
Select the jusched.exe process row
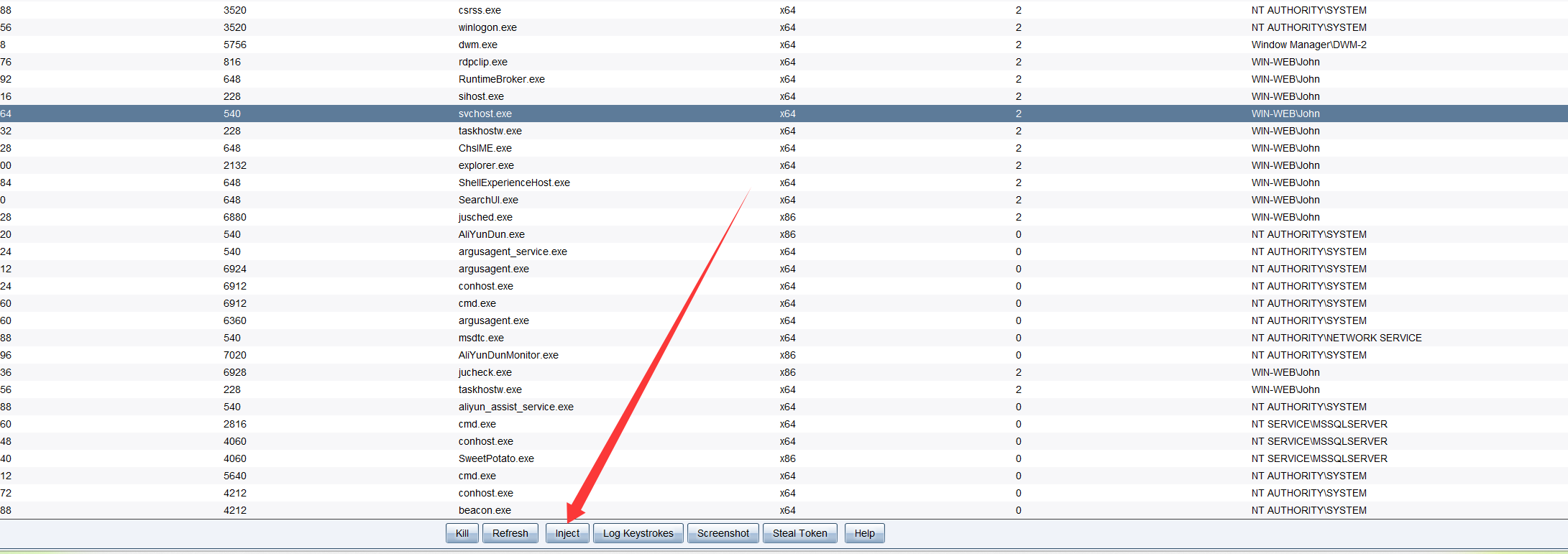[485, 217]
